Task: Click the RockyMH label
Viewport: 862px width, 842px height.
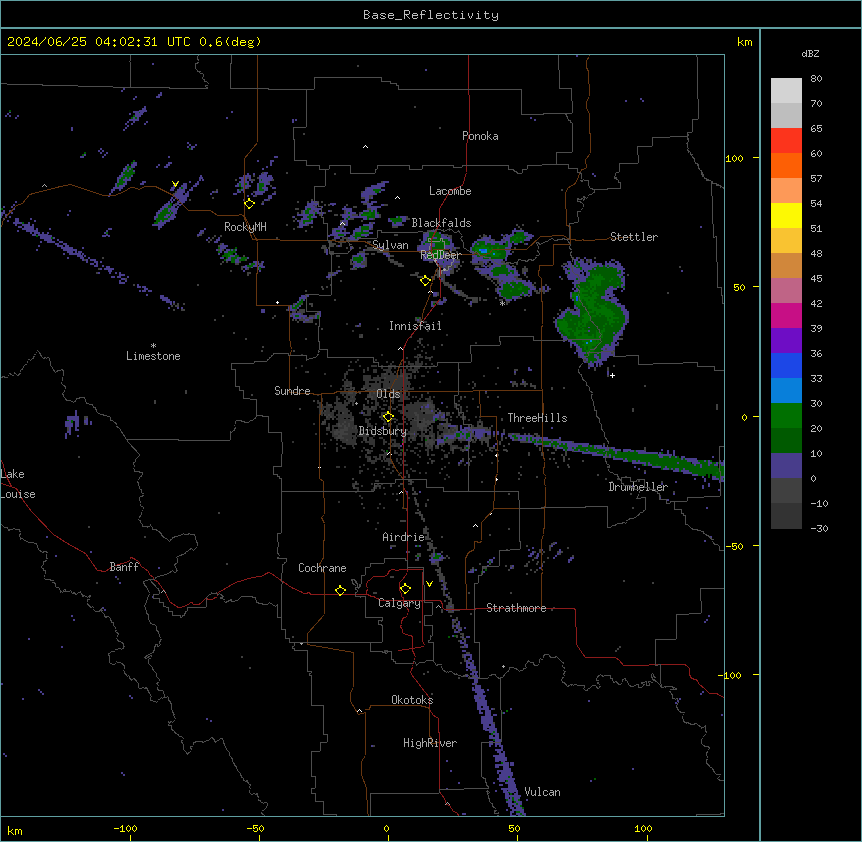Action: 245,226
